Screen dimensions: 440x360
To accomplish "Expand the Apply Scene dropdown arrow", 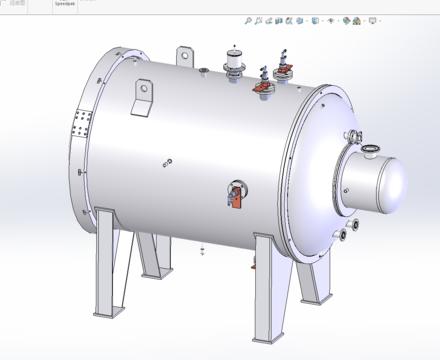I will pos(364,21).
